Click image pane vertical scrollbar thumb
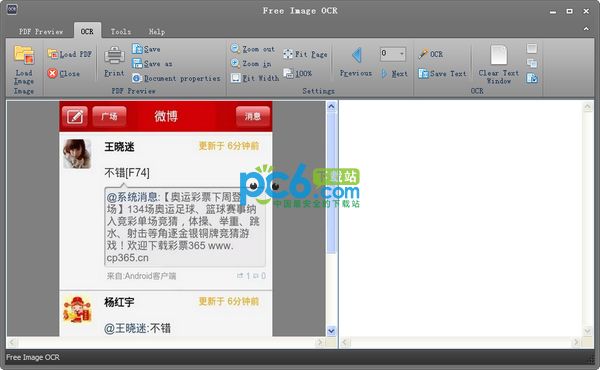Screen dimensions: 600x370 pos(331,183)
